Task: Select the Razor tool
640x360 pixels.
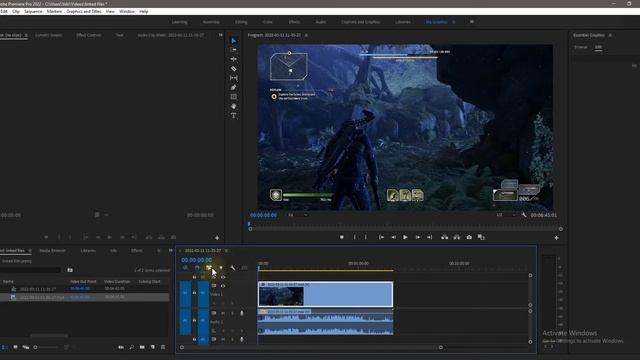Action: [x=233, y=69]
